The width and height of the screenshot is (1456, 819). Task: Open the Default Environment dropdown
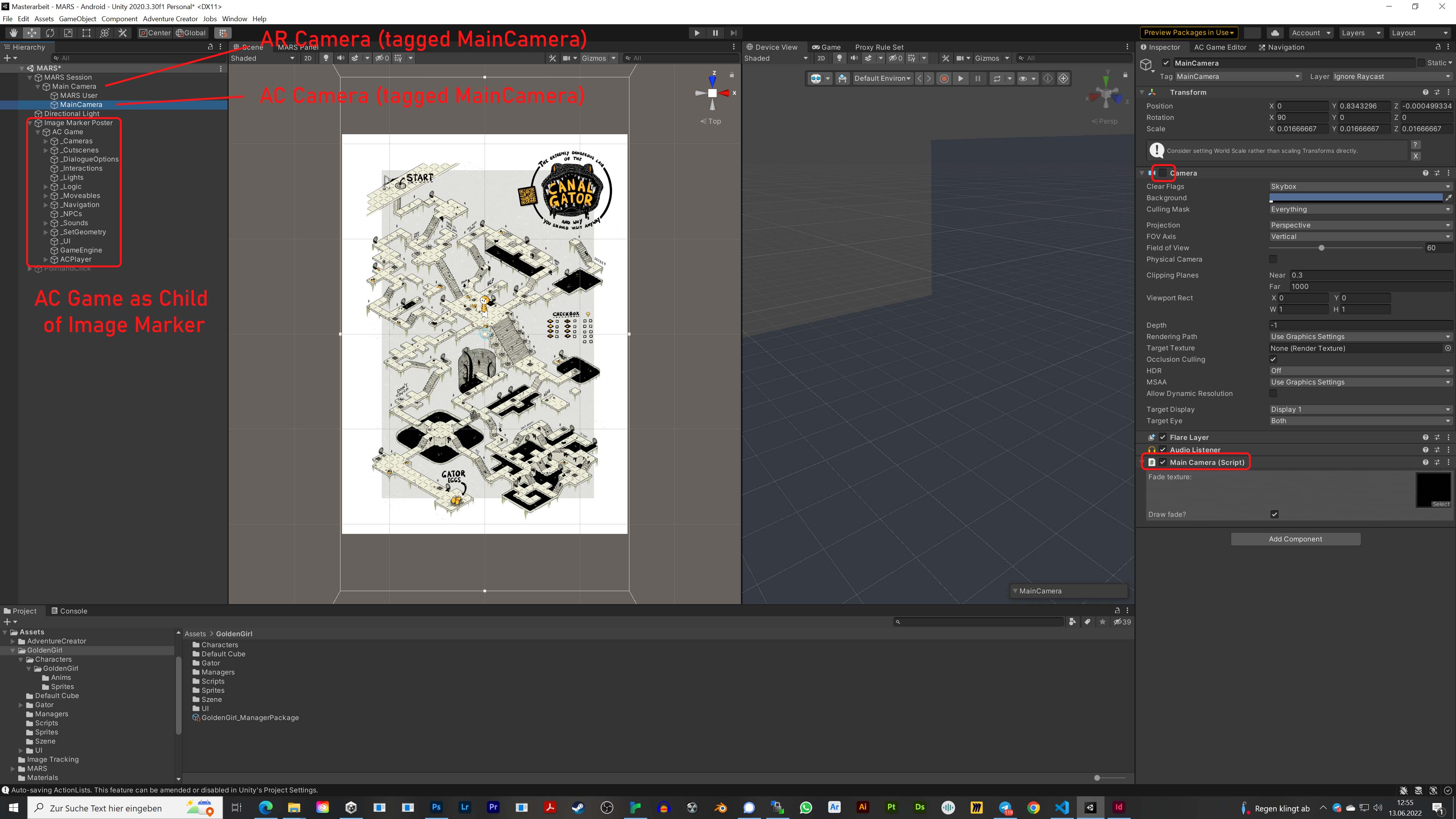tap(882, 78)
